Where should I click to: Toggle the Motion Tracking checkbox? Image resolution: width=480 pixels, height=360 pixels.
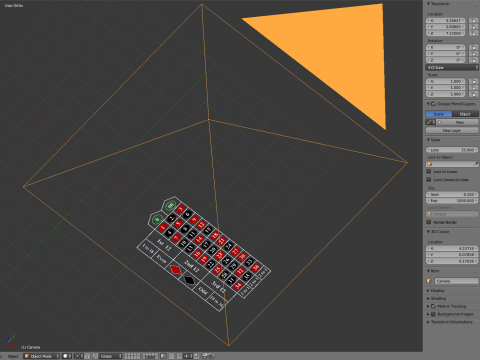tap(433, 306)
